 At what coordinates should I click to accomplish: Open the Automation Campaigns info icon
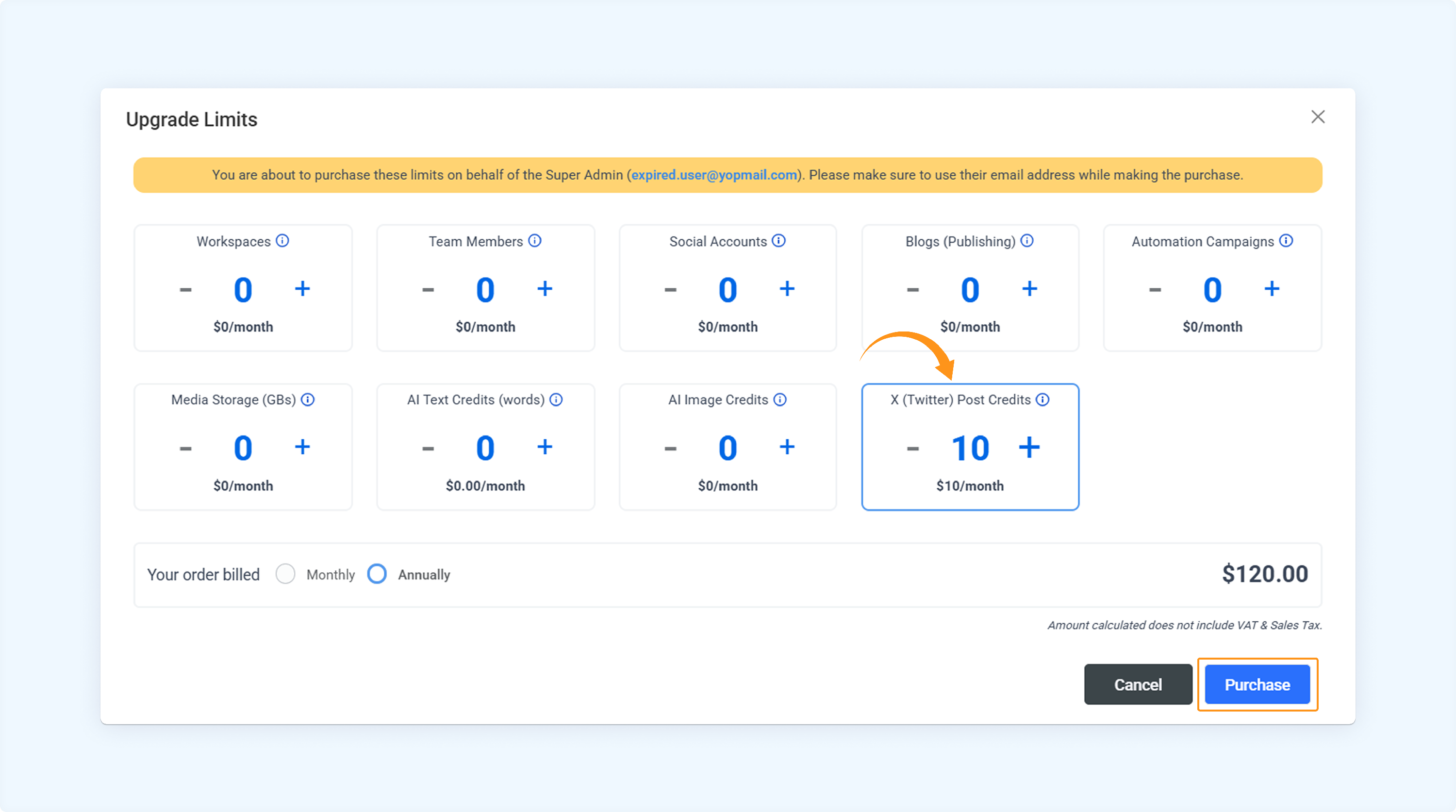click(x=1286, y=241)
